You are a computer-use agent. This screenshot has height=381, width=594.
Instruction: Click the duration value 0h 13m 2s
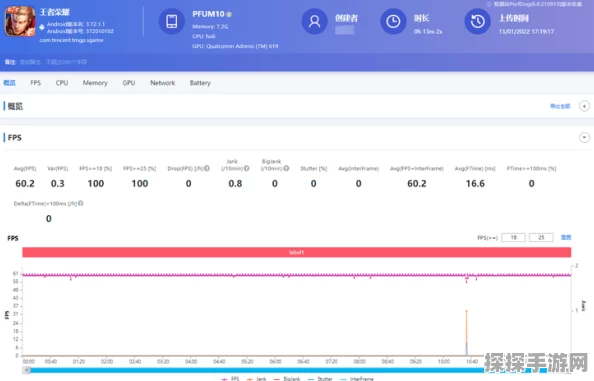(x=428, y=31)
